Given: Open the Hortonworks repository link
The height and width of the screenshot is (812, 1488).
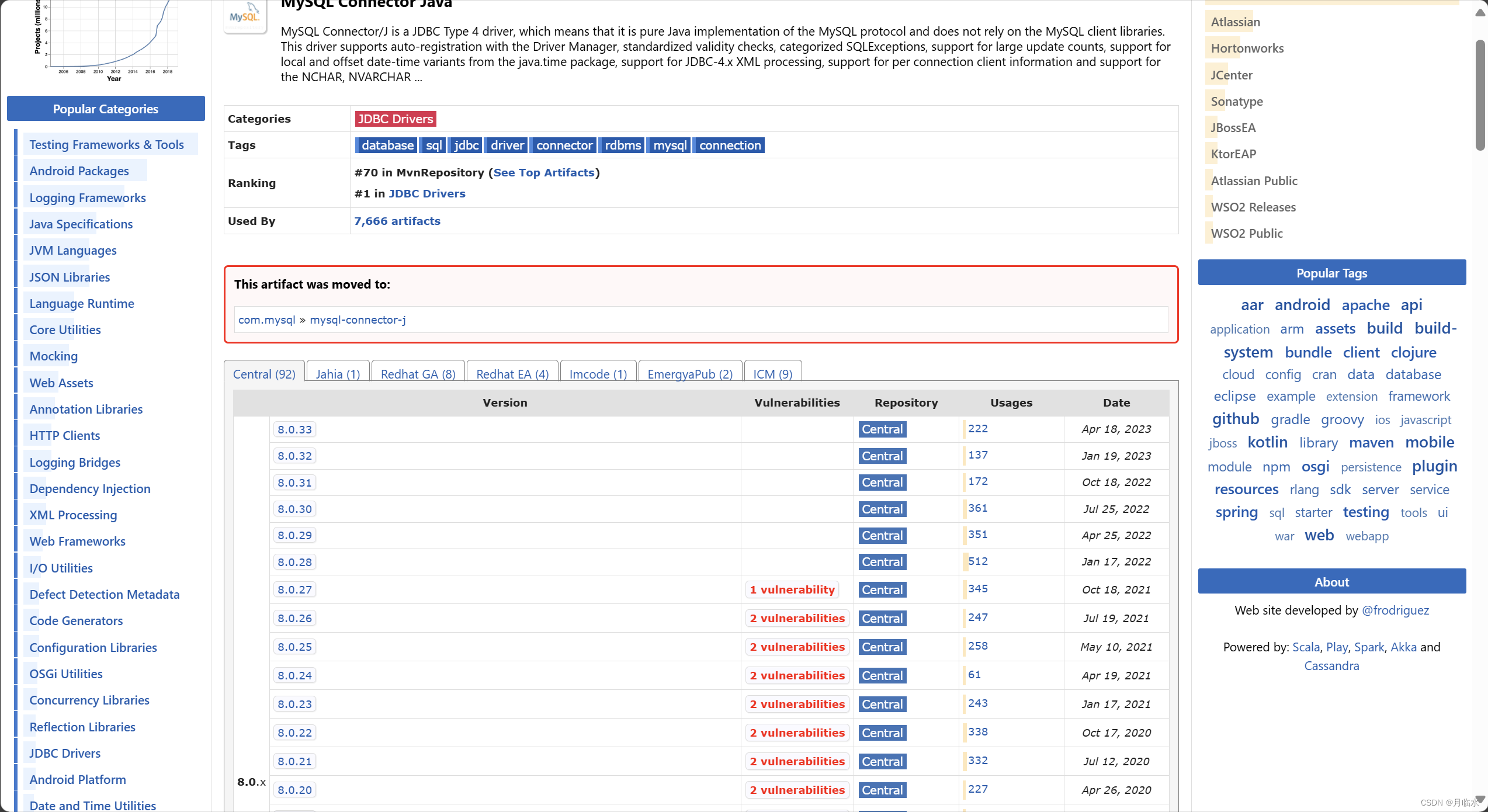Looking at the screenshot, I should tap(1247, 48).
